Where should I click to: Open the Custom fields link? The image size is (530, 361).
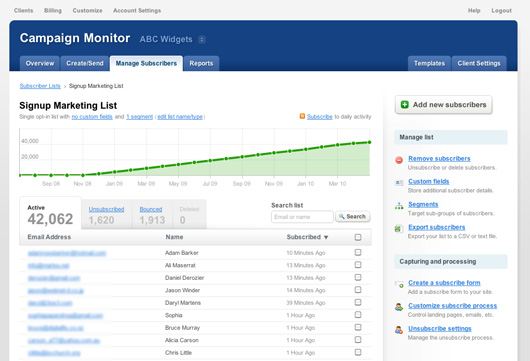429,182
